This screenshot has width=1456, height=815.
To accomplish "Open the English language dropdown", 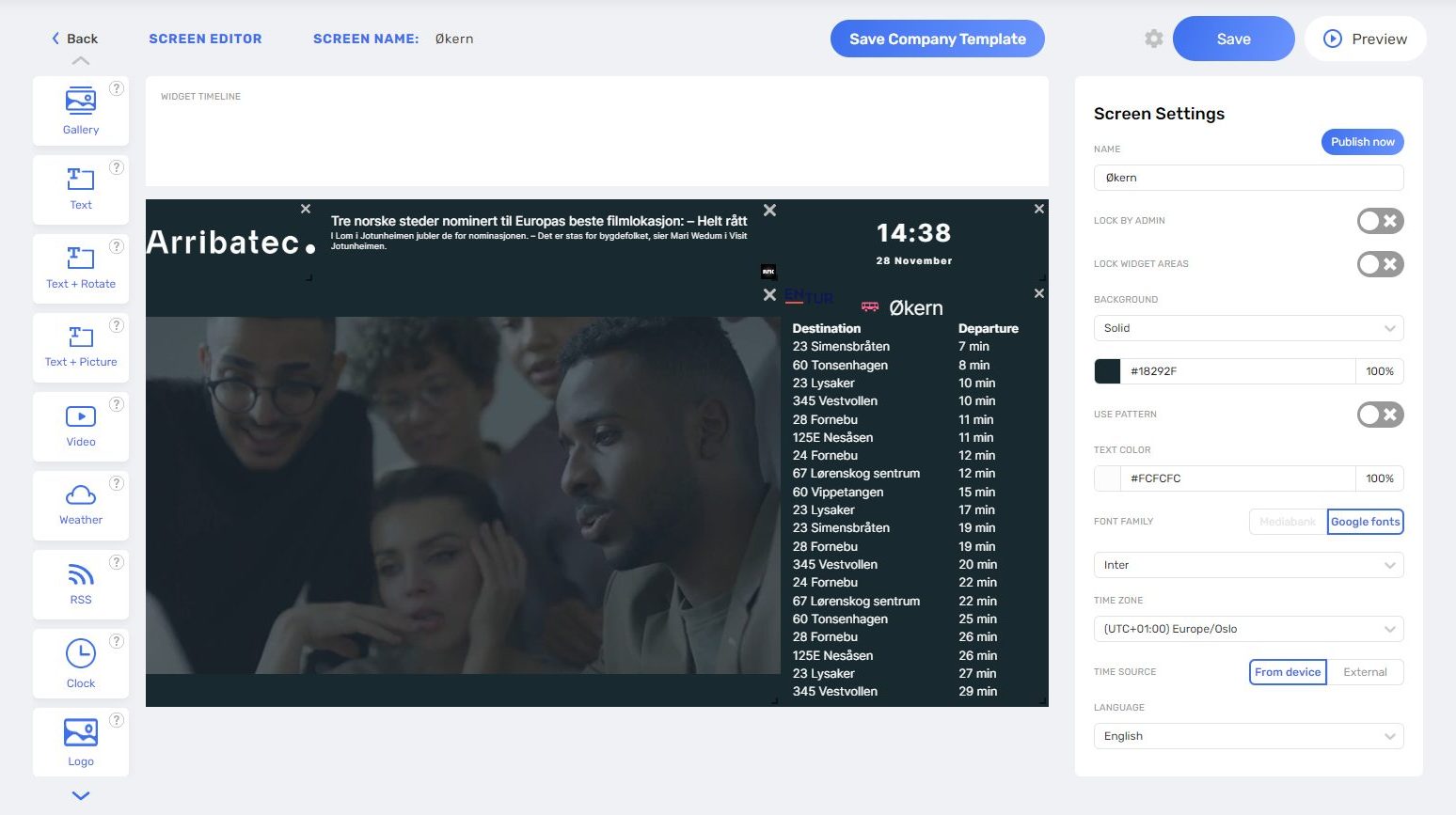I will point(1248,736).
